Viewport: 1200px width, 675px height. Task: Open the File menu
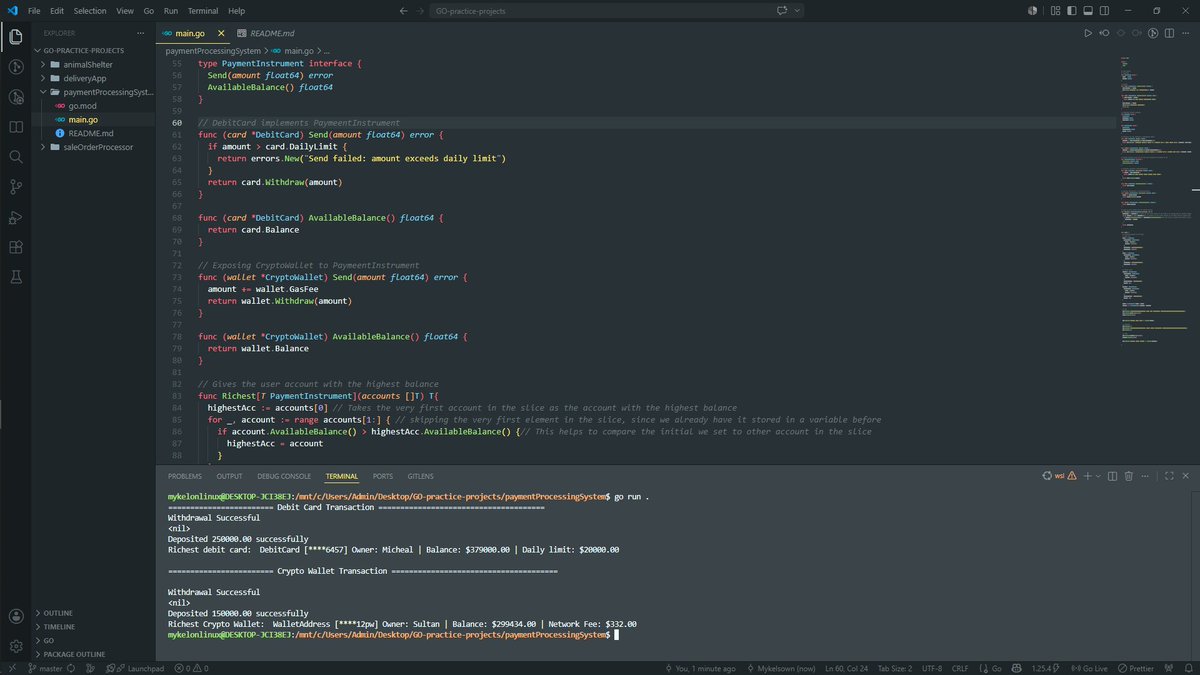pos(35,10)
